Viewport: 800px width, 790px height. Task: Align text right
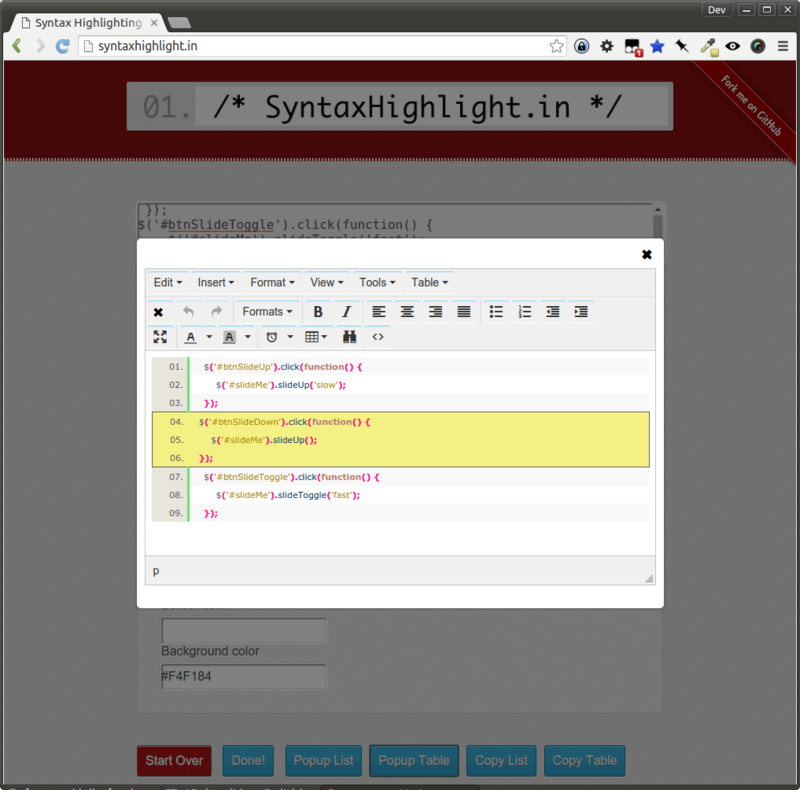435,312
